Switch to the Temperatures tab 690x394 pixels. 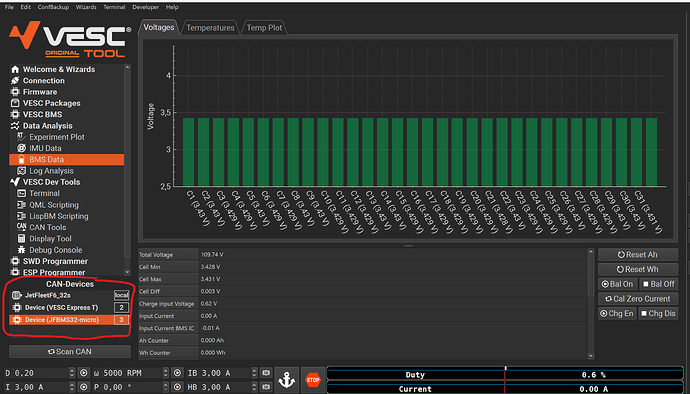point(210,28)
